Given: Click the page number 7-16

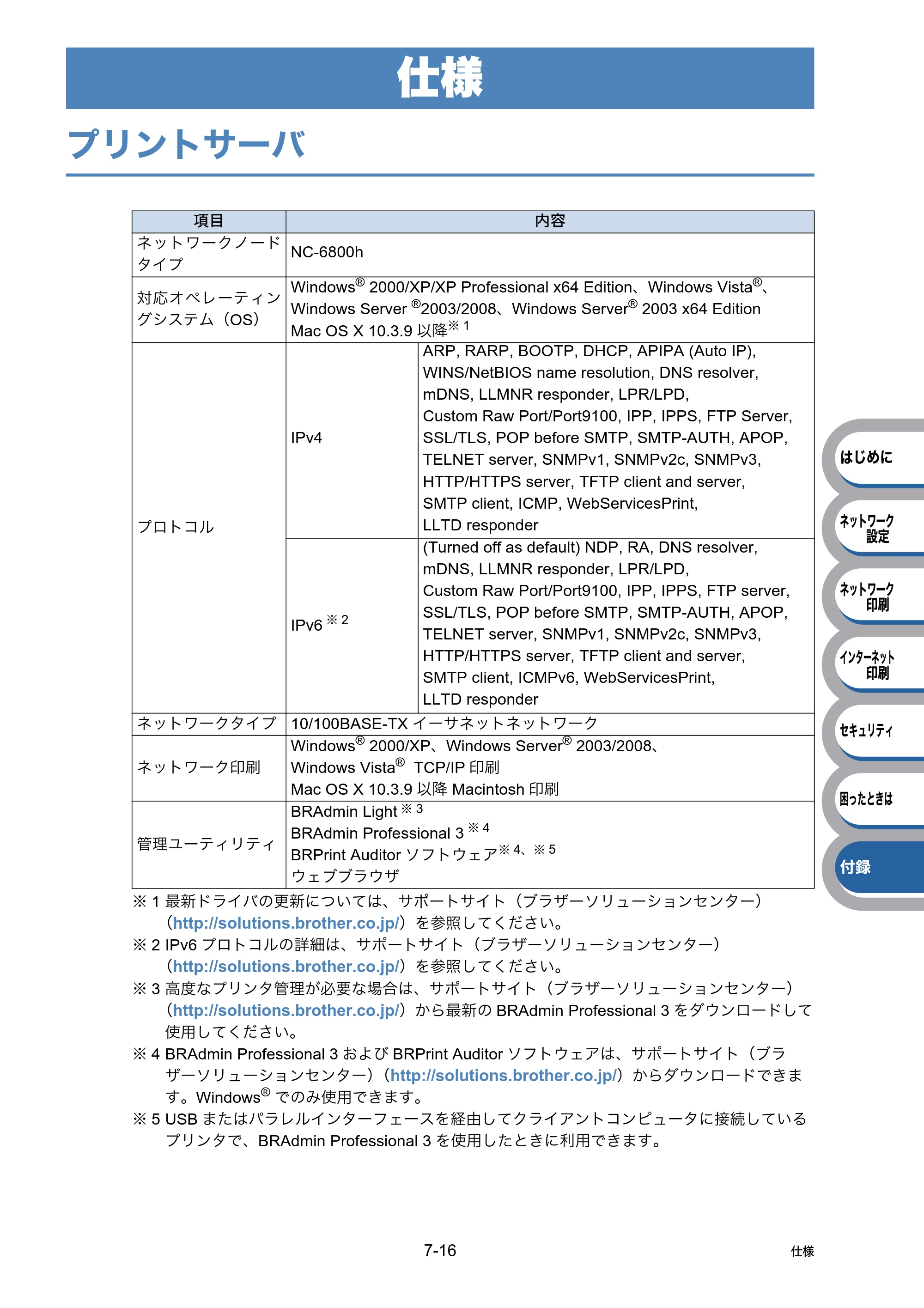Looking at the screenshot, I should pyautogui.click(x=440, y=1250).
